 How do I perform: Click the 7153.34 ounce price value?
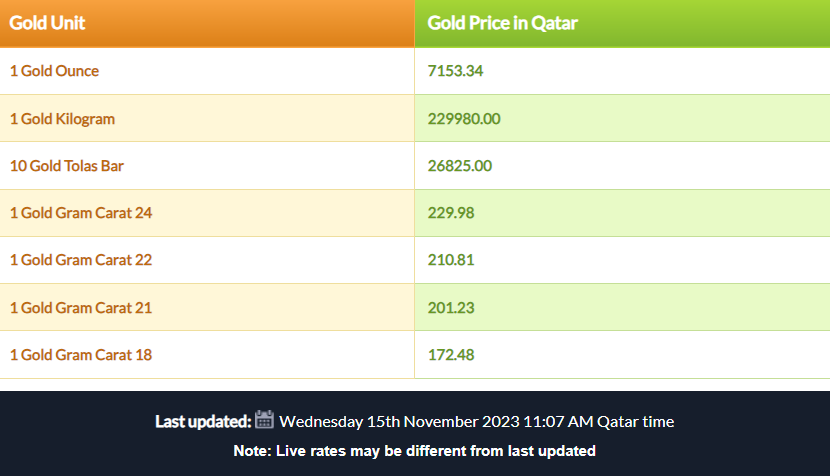pos(455,71)
